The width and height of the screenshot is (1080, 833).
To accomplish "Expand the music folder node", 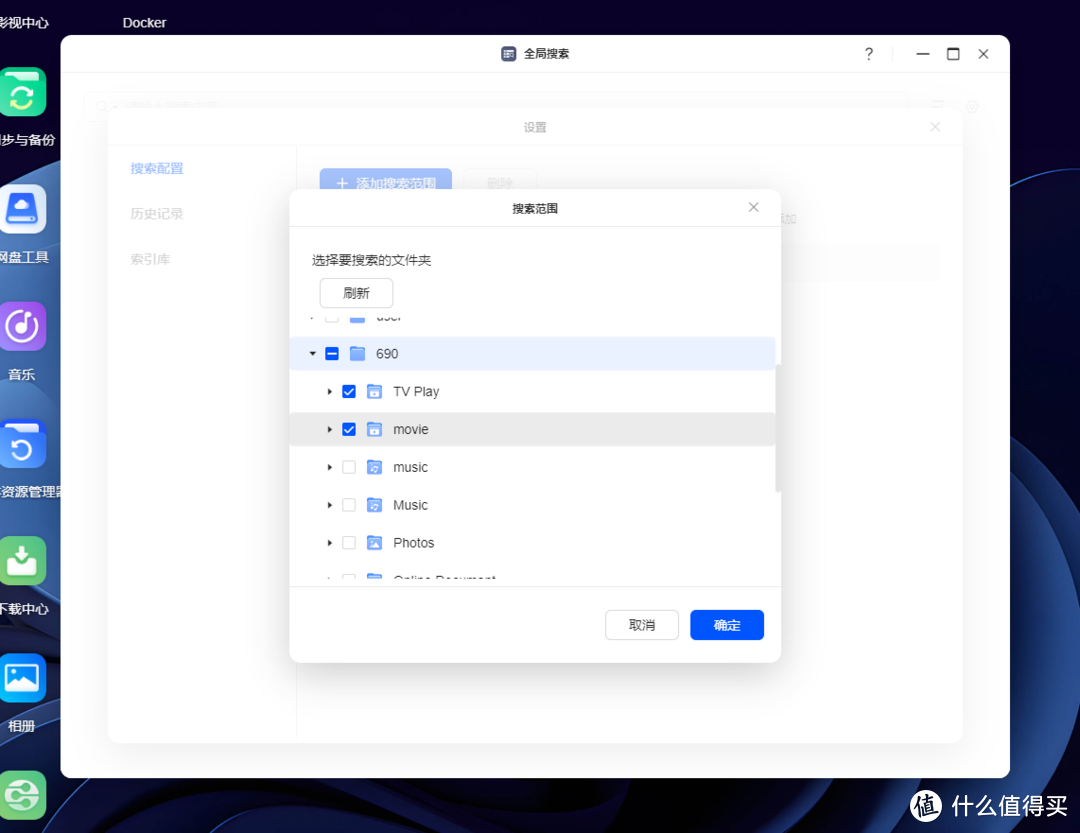I will (331, 467).
